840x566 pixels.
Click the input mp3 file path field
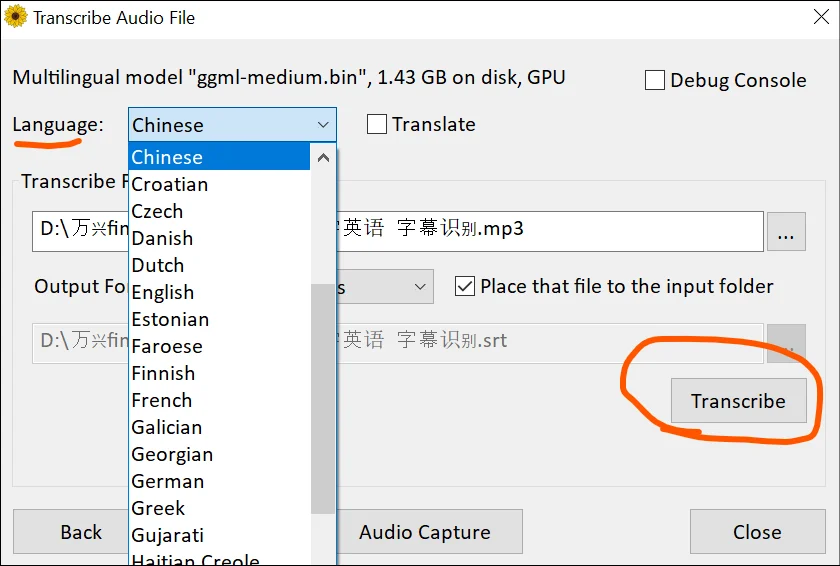pyautogui.click(x=398, y=231)
